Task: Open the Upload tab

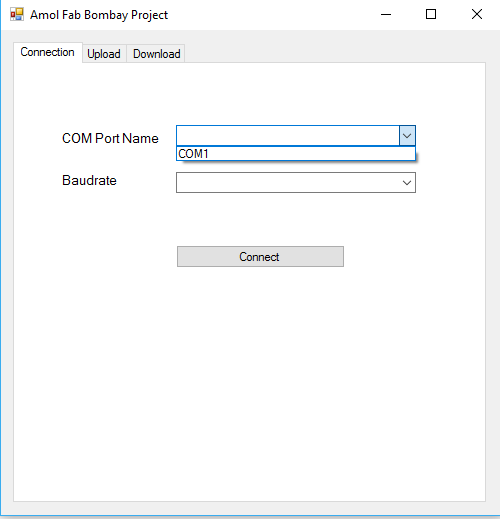Action: [104, 54]
